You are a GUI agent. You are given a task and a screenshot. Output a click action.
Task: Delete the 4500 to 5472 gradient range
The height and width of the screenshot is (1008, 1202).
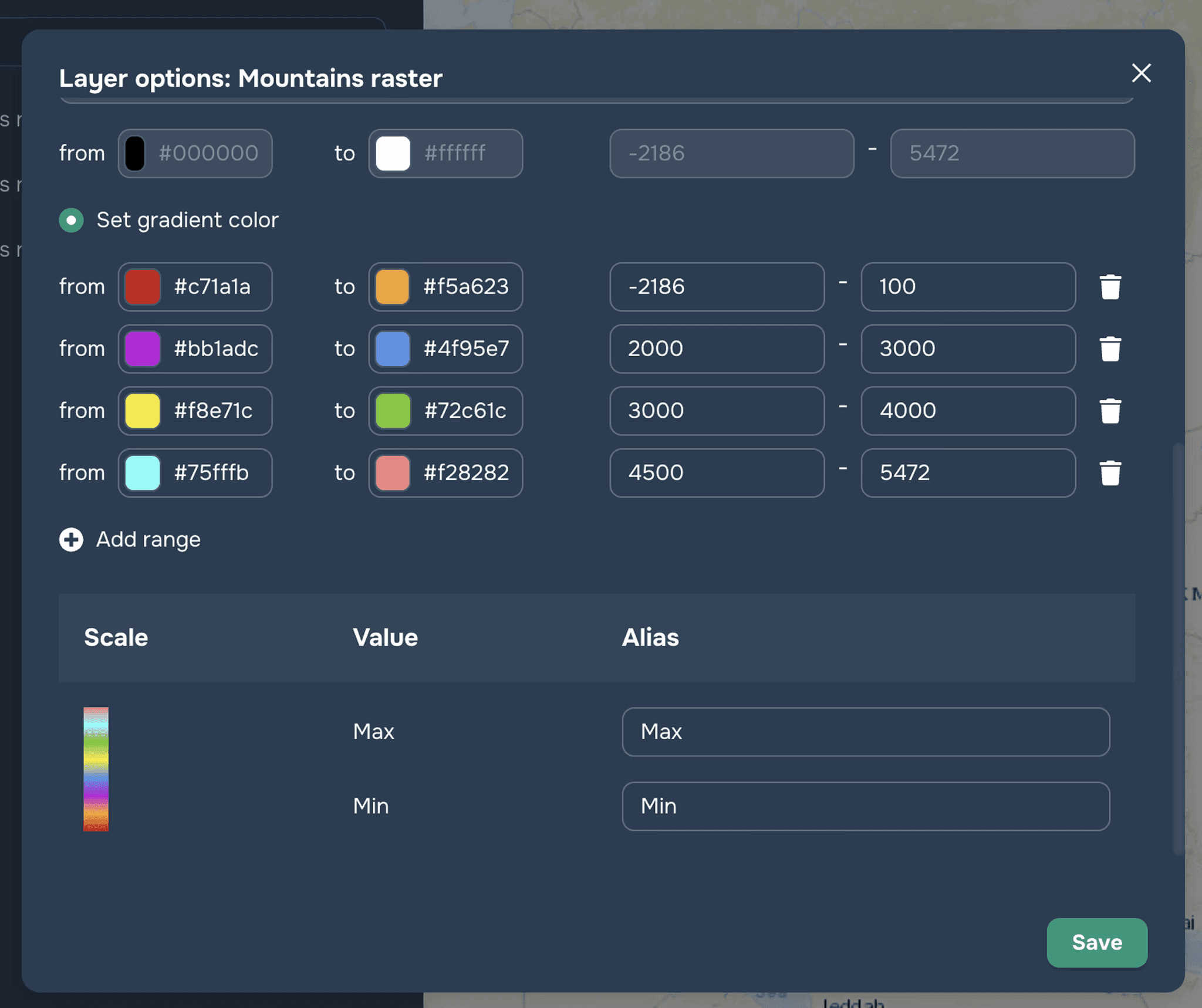tap(1110, 473)
